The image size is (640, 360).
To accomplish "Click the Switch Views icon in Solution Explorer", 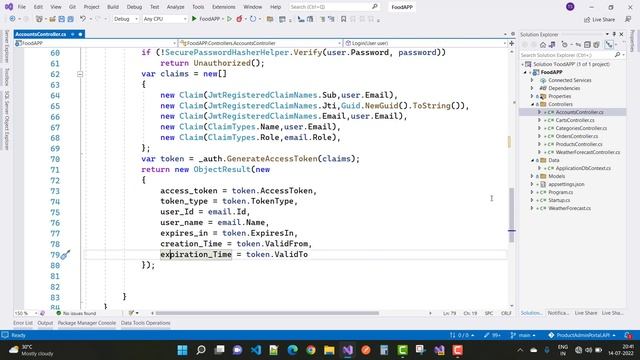I will [552, 44].
